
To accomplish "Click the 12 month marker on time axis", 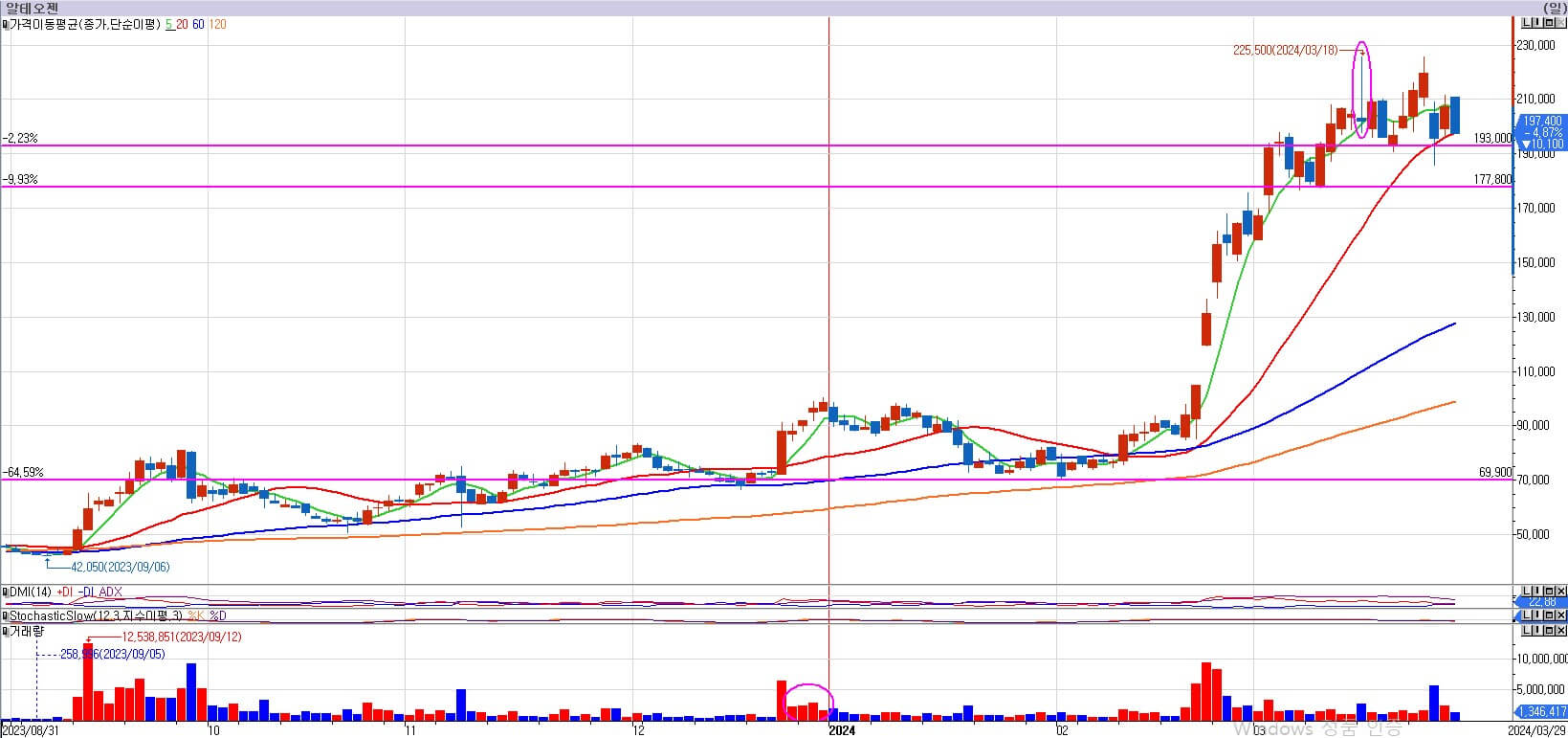I will pyautogui.click(x=639, y=730).
